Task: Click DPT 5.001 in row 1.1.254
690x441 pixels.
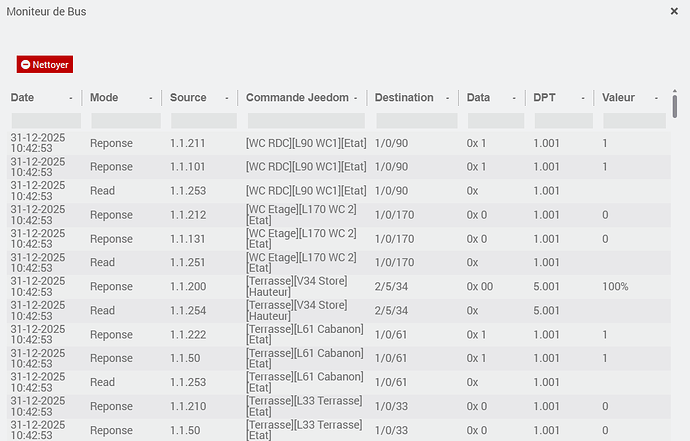Action: pyautogui.click(x=546, y=311)
